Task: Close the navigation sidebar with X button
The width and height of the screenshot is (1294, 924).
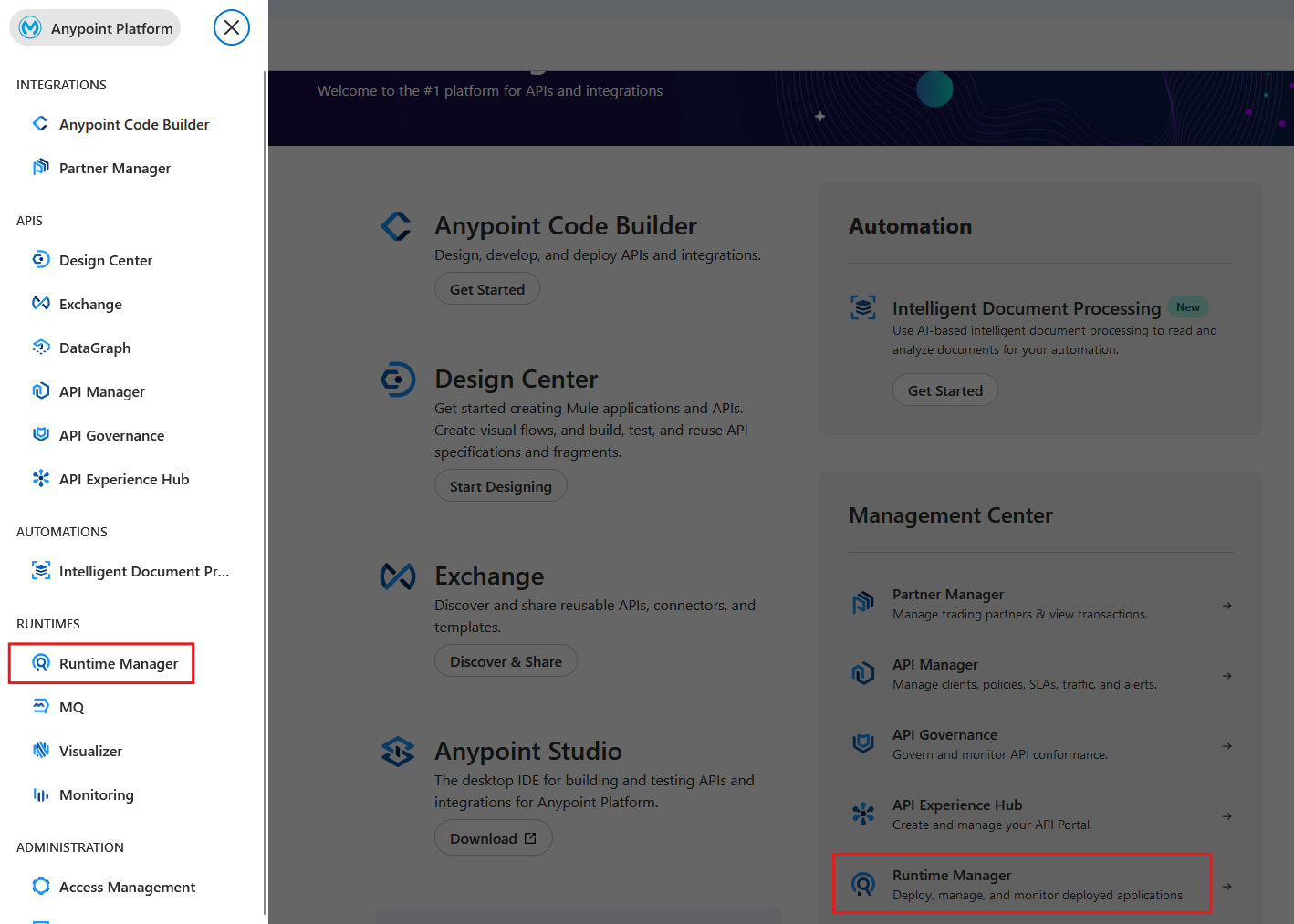Action: click(x=232, y=27)
